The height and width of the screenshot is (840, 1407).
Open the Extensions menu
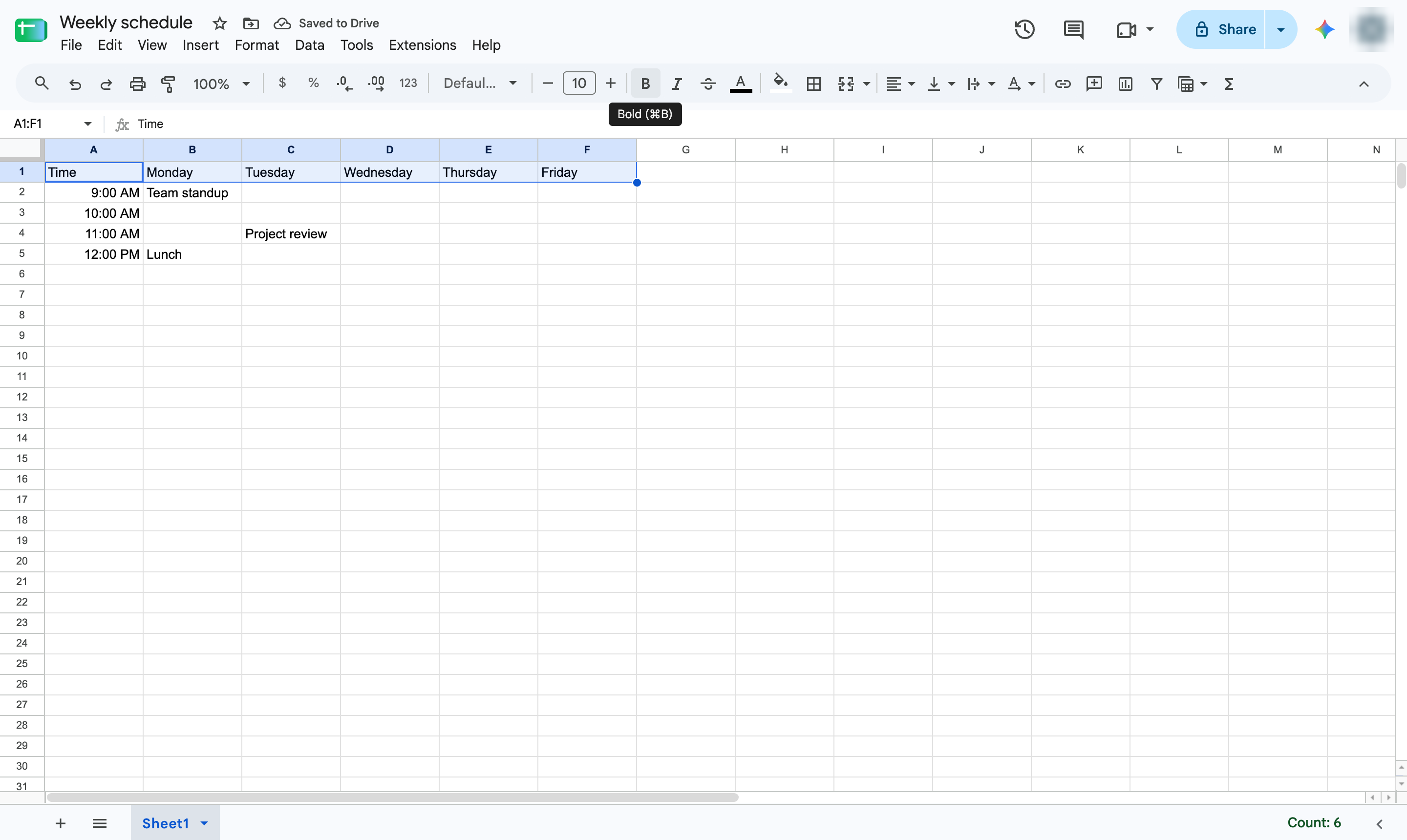point(423,45)
